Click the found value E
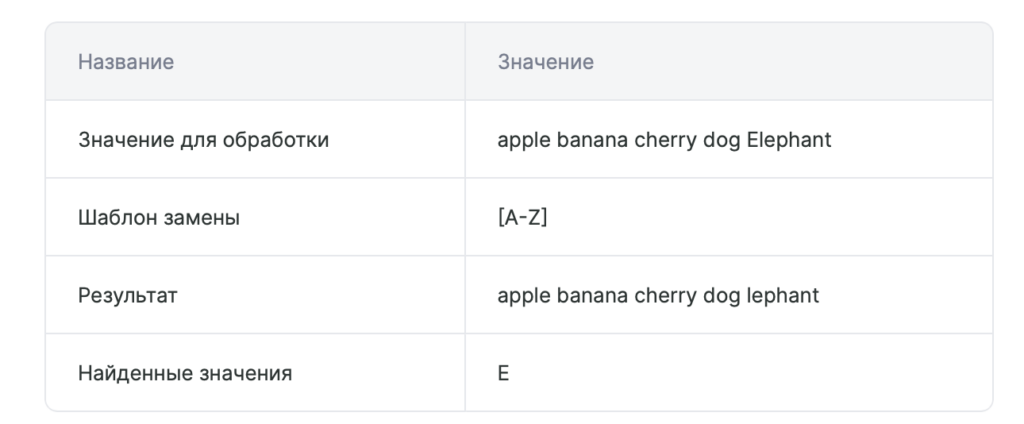 click(x=503, y=373)
